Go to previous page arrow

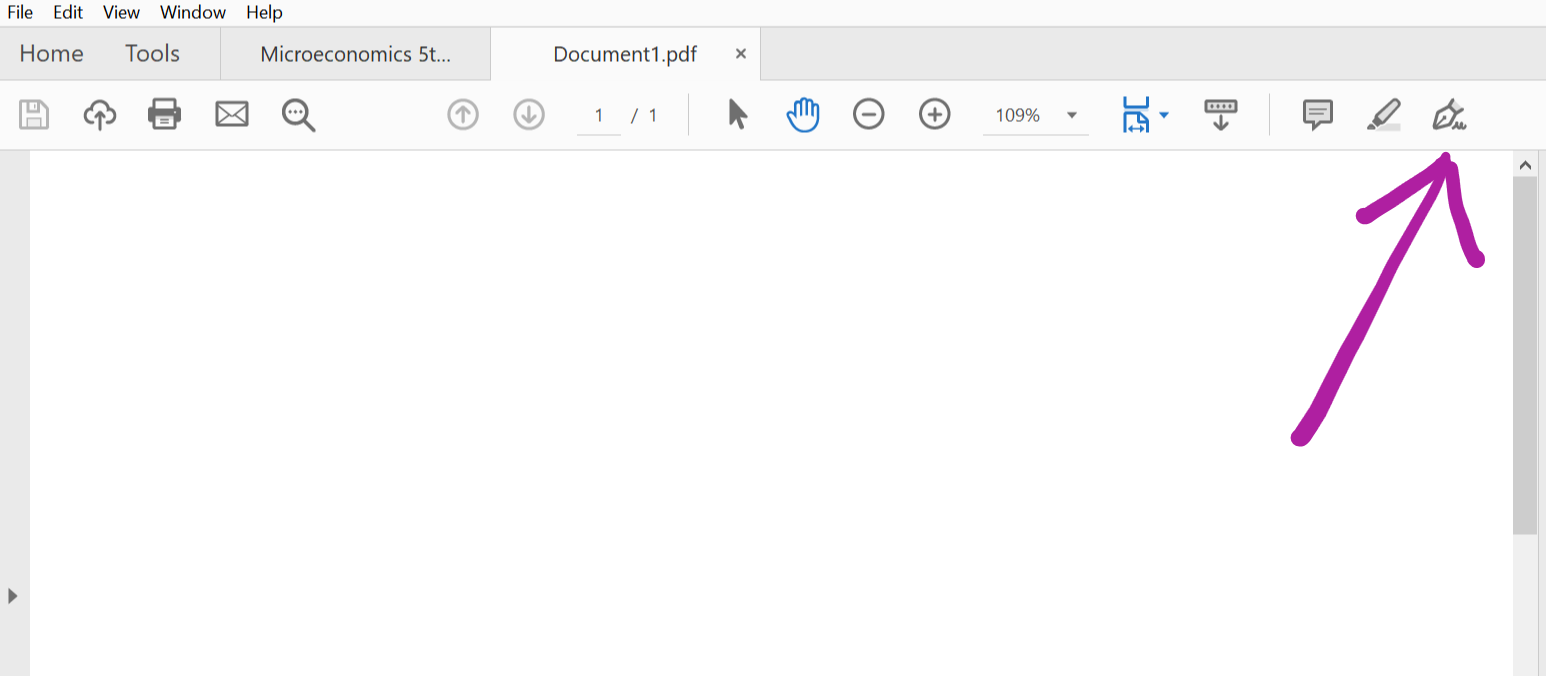point(462,115)
